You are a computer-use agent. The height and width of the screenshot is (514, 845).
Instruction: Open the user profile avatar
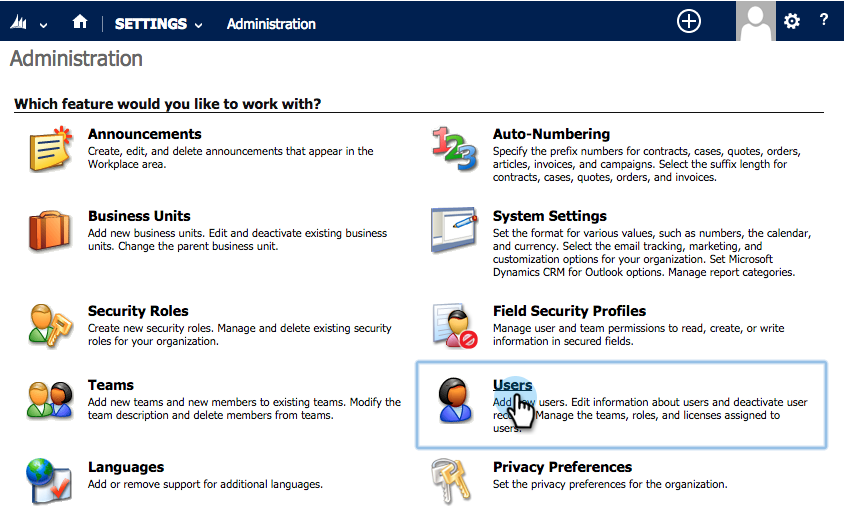point(756,21)
